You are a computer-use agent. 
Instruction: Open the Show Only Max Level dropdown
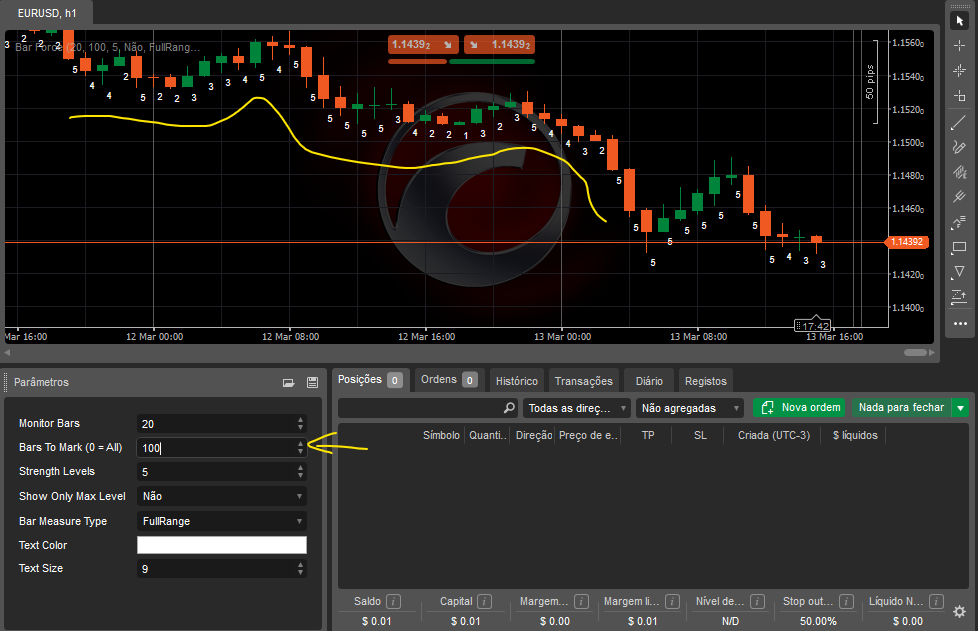[221, 496]
